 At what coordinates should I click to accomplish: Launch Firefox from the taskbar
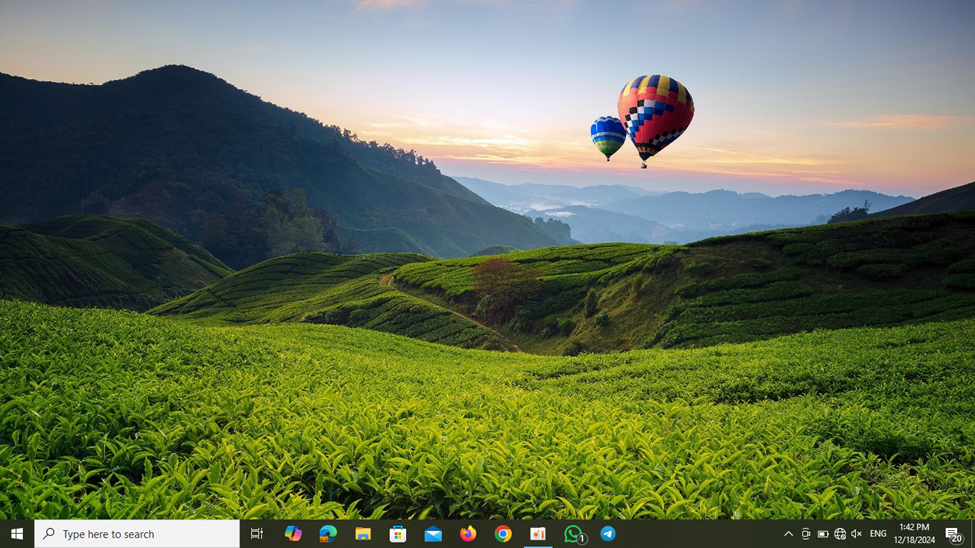coord(468,534)
